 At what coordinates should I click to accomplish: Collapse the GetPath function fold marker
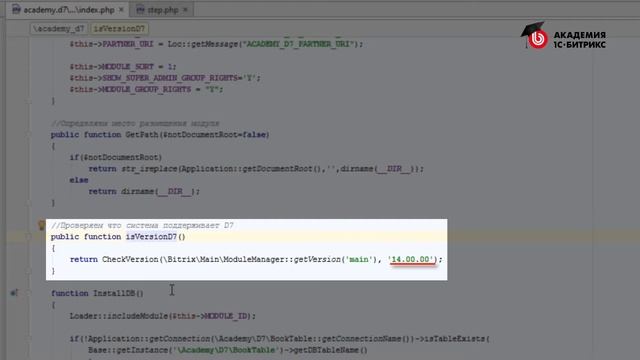[x=29, y=135]
